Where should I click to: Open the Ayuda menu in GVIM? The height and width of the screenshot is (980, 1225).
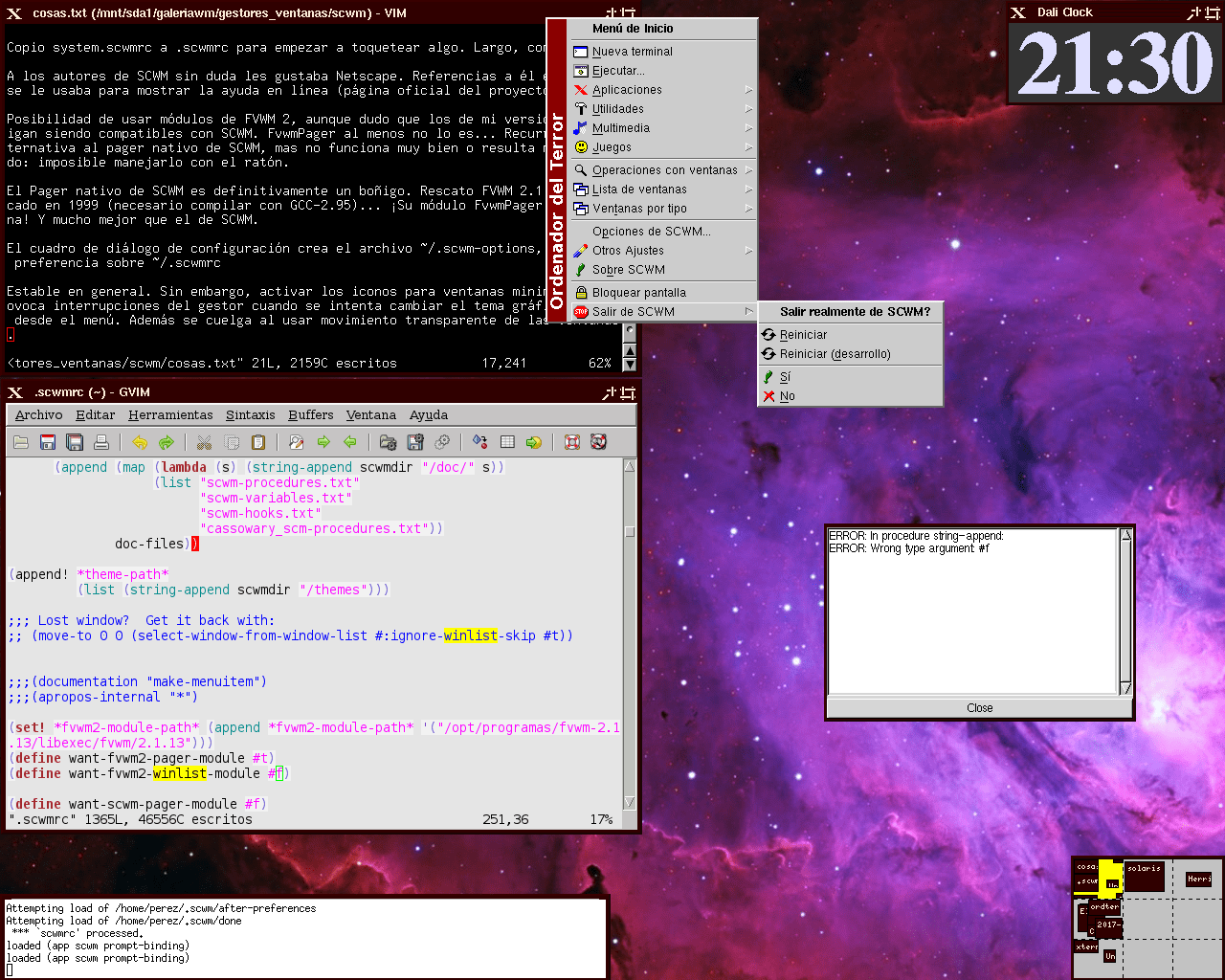[429, 415]
